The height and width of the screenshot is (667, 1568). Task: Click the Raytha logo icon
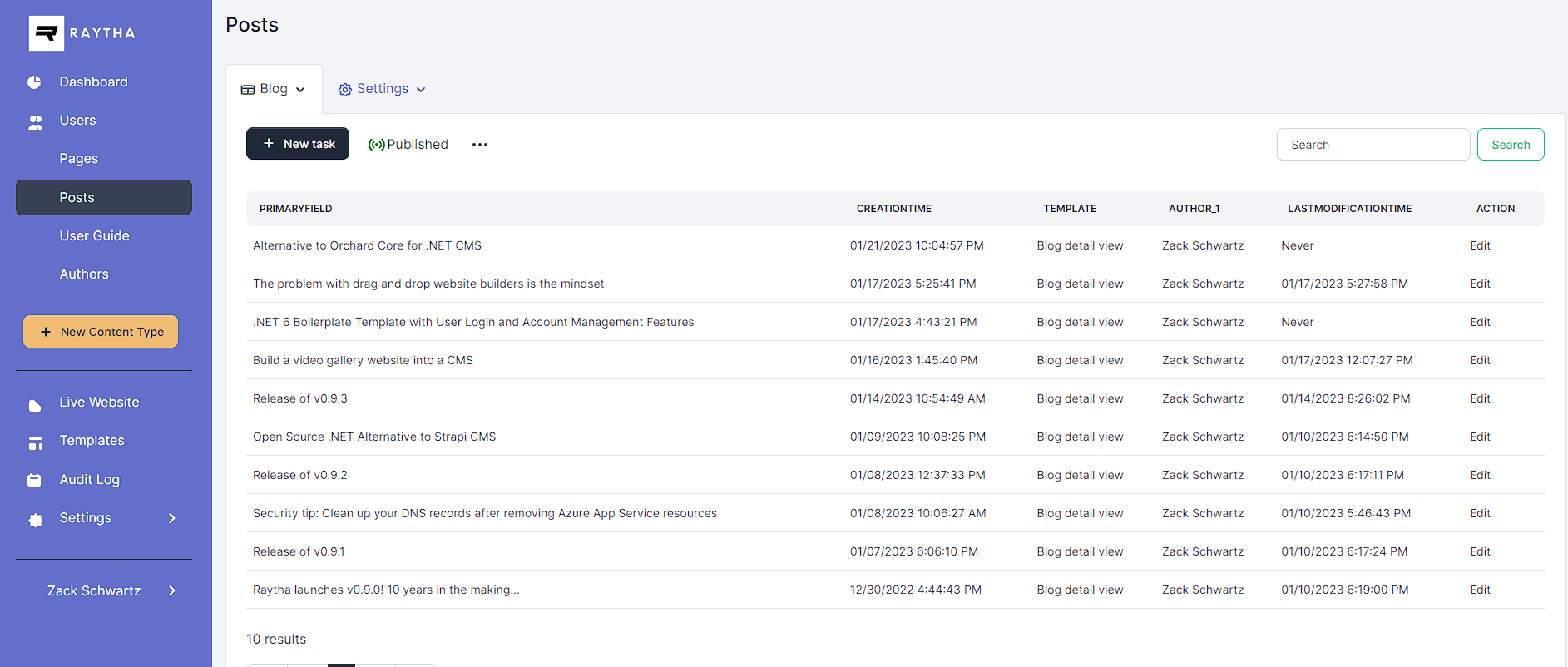(x=47, y=33)
